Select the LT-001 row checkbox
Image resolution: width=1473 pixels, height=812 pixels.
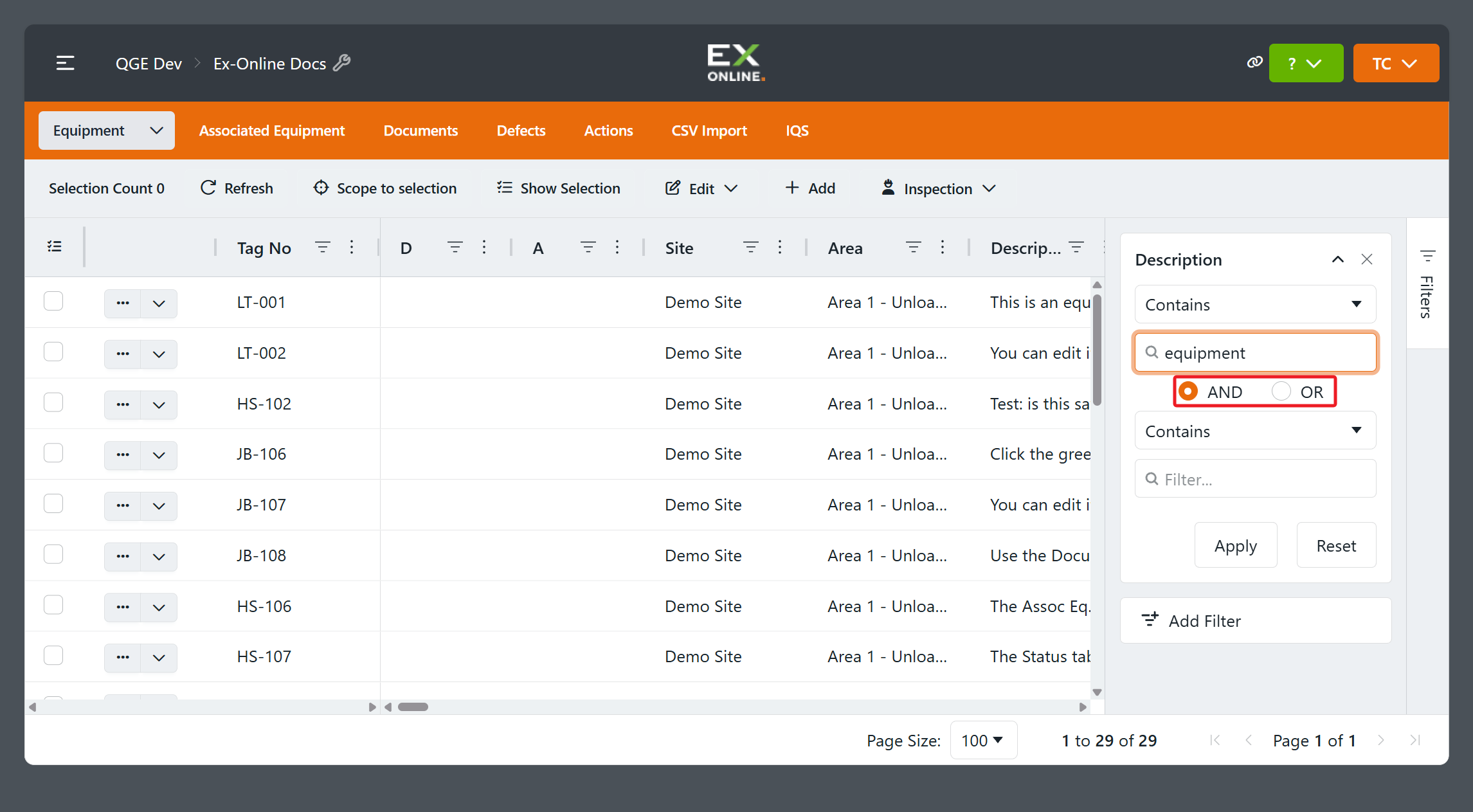click(x=53, y=301)
